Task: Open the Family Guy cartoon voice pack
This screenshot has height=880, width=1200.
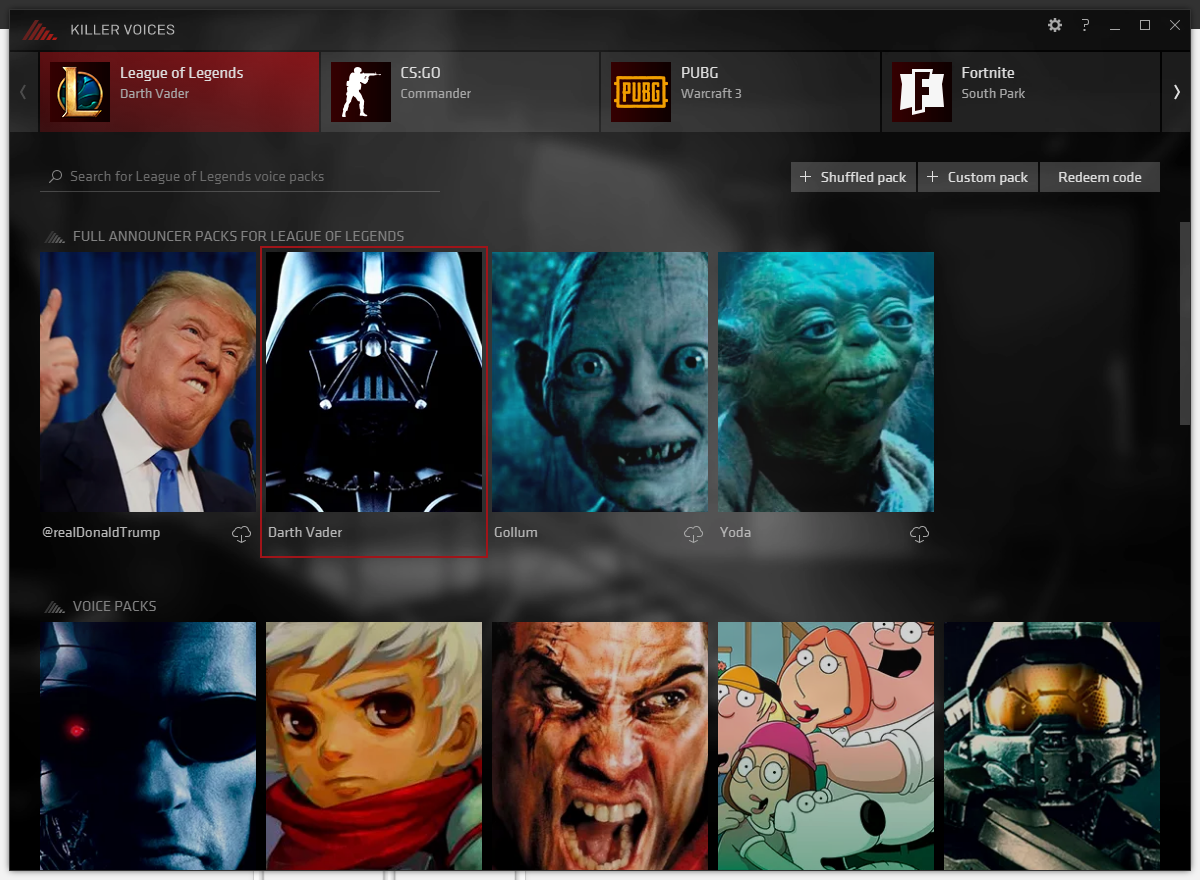Action: click(x=826, y=746)
